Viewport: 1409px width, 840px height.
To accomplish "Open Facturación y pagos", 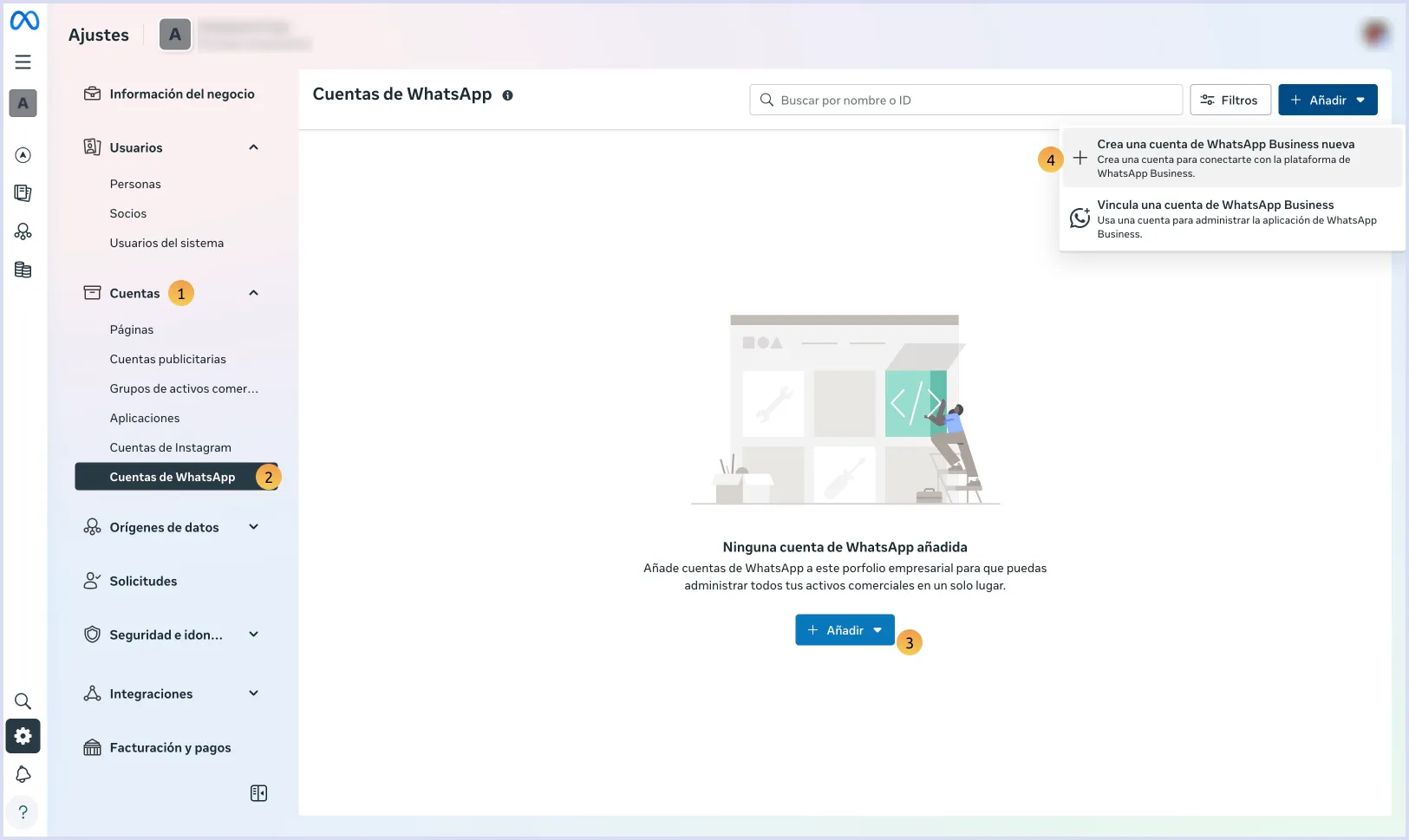I will point(169,746).
